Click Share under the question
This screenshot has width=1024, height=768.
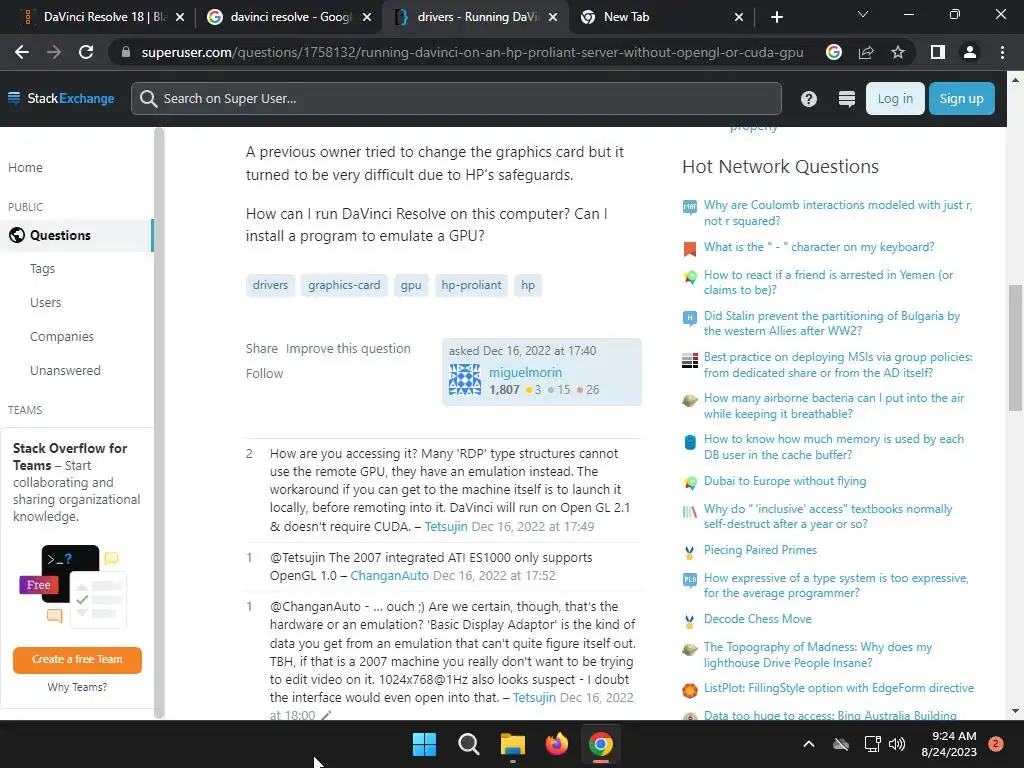261,349
